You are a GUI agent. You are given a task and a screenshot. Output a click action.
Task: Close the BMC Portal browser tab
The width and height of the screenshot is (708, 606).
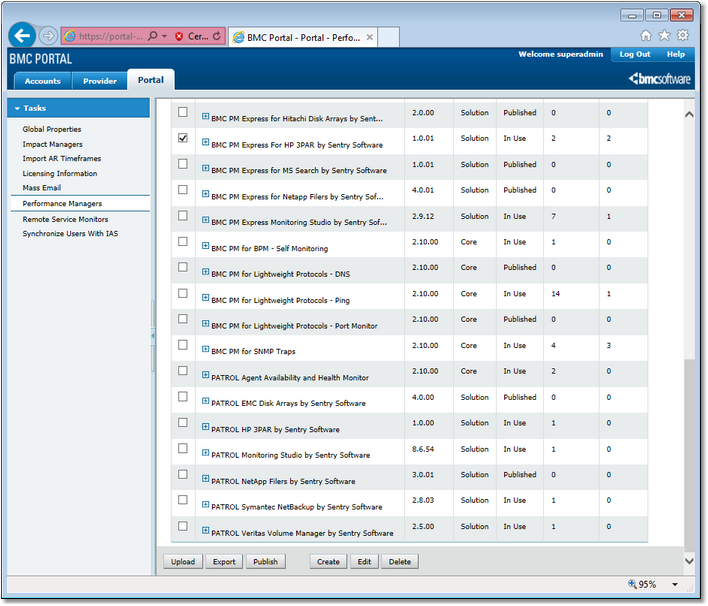pos(369,37)
